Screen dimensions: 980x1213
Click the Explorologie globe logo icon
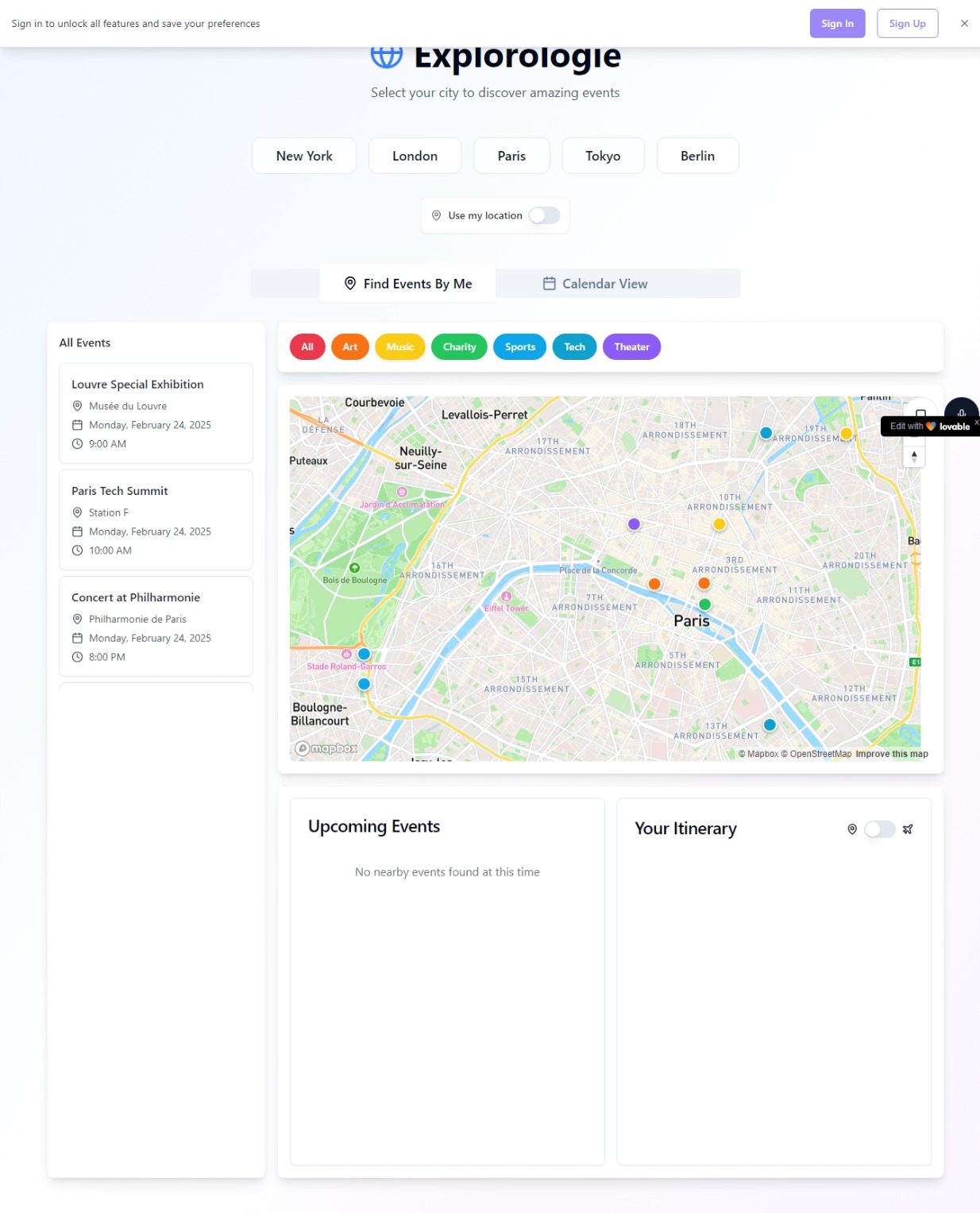pos(387,56)
